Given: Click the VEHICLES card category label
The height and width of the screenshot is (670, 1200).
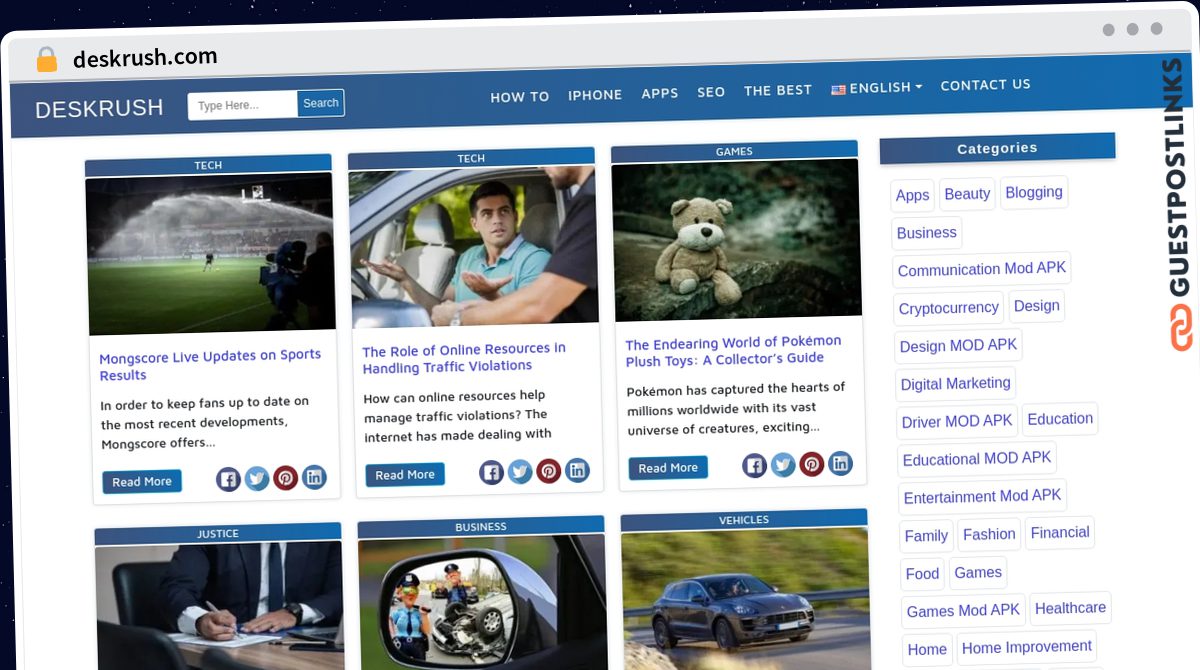Looking at the screenshot, I should (x=744, y=519).
